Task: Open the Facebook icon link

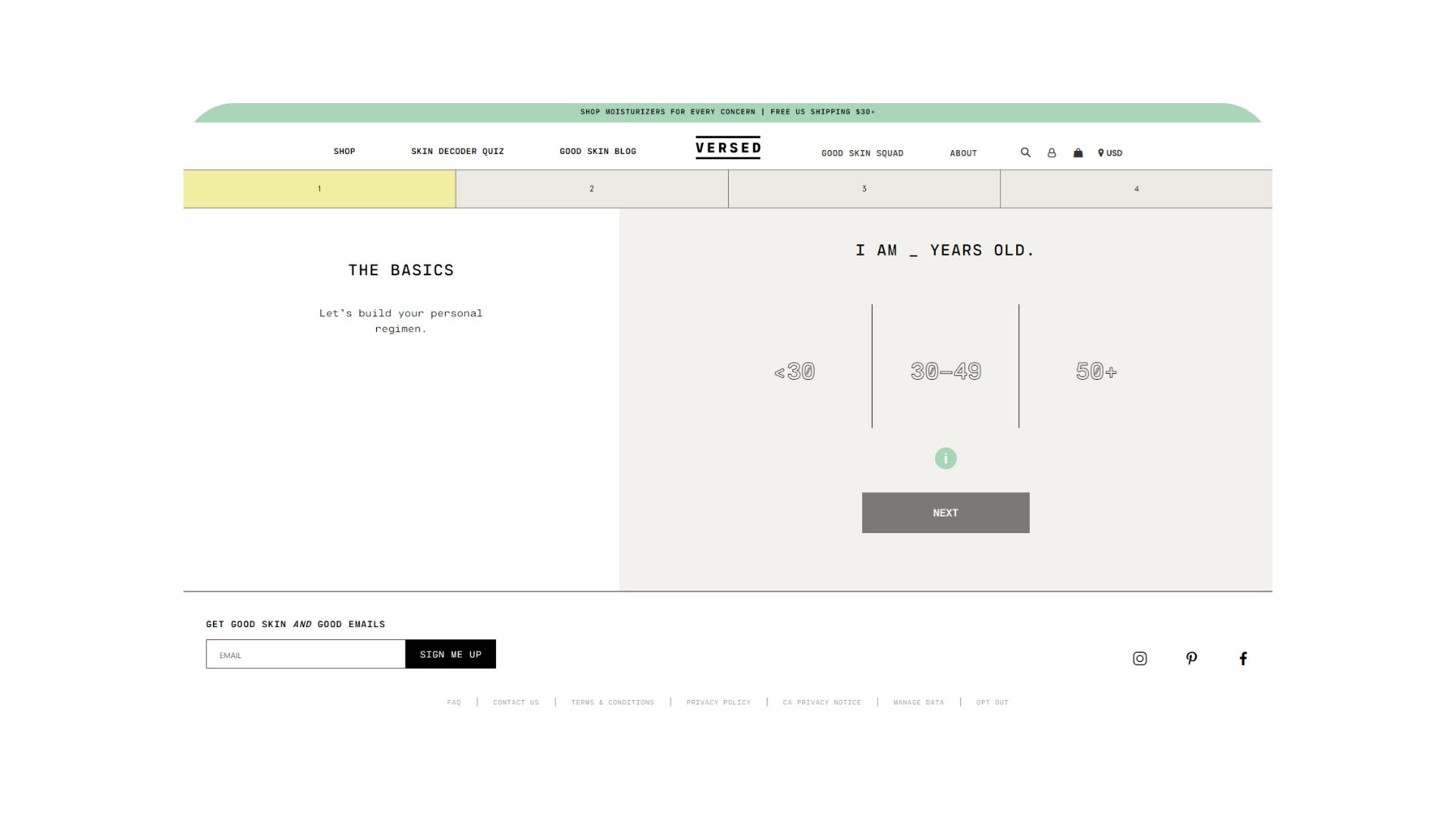Action: pos(1243,658)
